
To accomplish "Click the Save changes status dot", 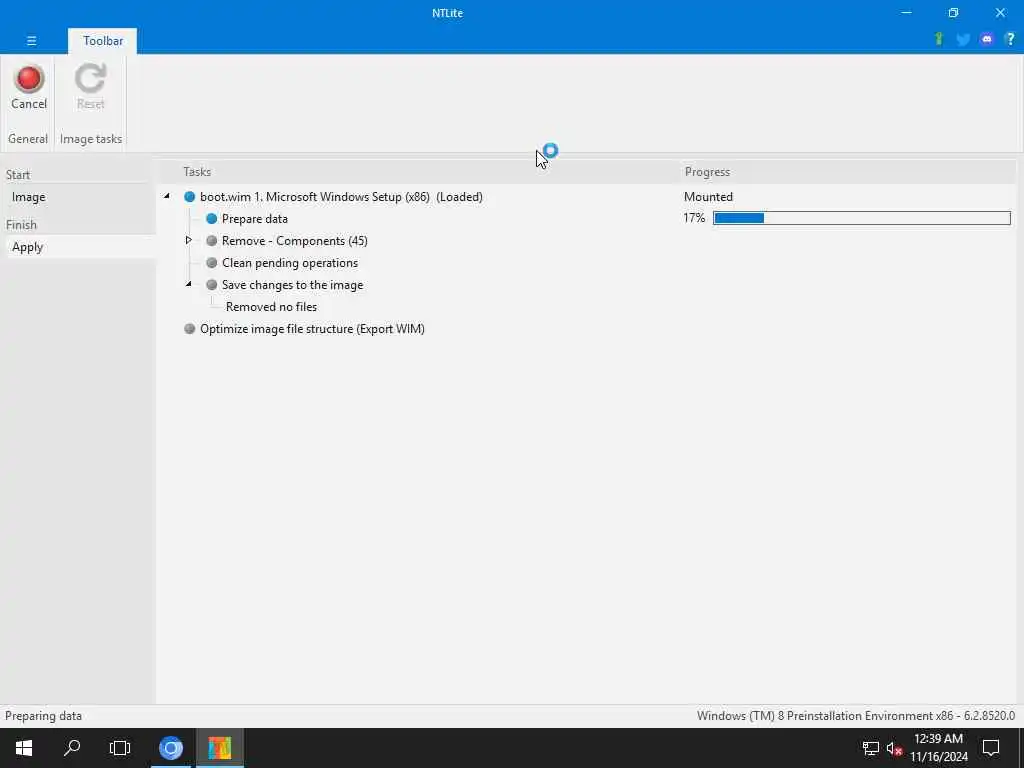I will click(x=212, y=285).
